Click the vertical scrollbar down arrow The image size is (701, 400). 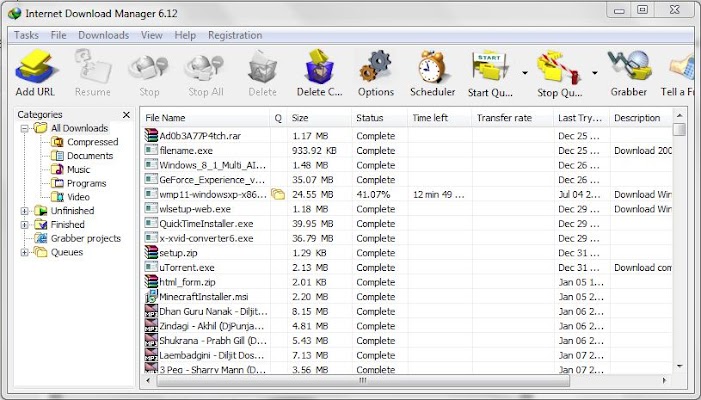click(680, 366)
